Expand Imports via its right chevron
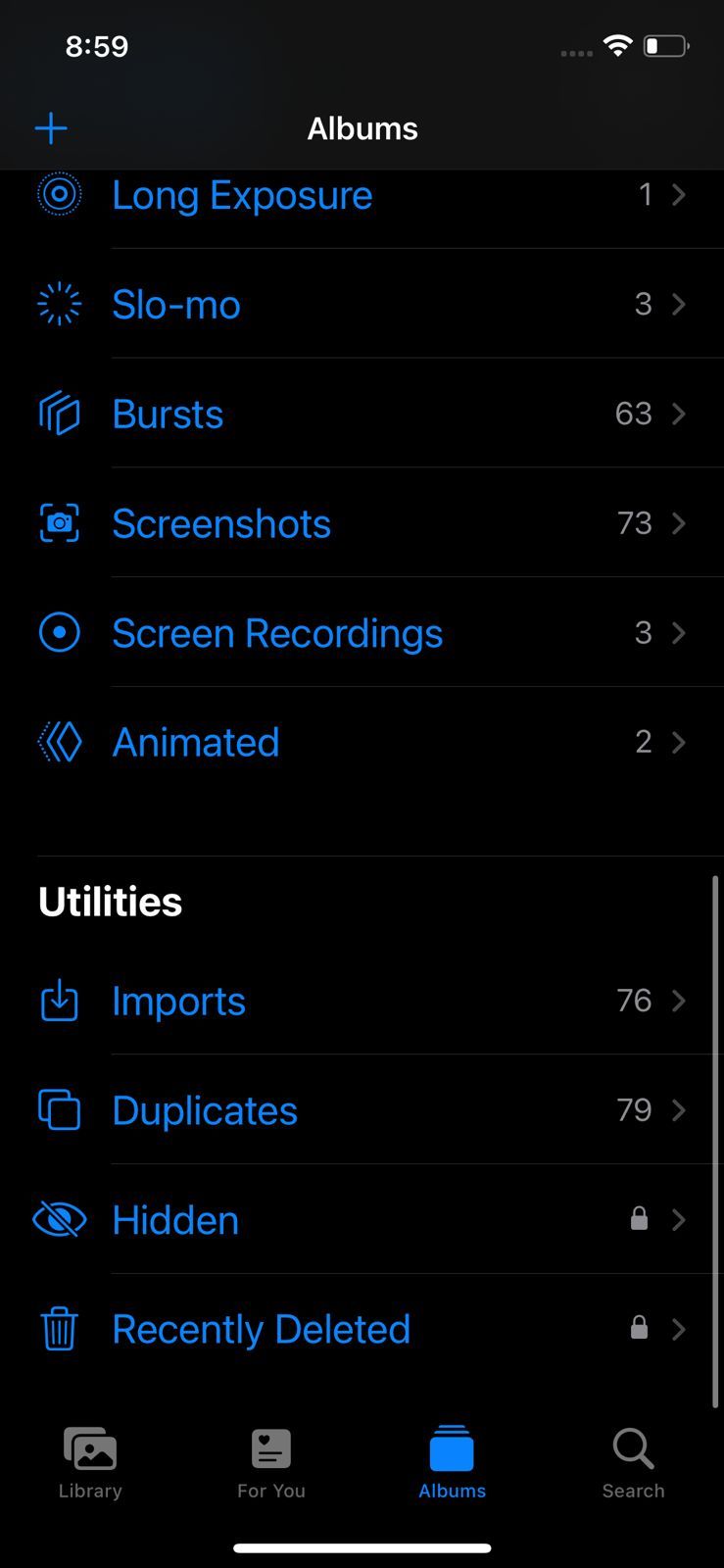724x1568 pixels. click(678, 1001)
